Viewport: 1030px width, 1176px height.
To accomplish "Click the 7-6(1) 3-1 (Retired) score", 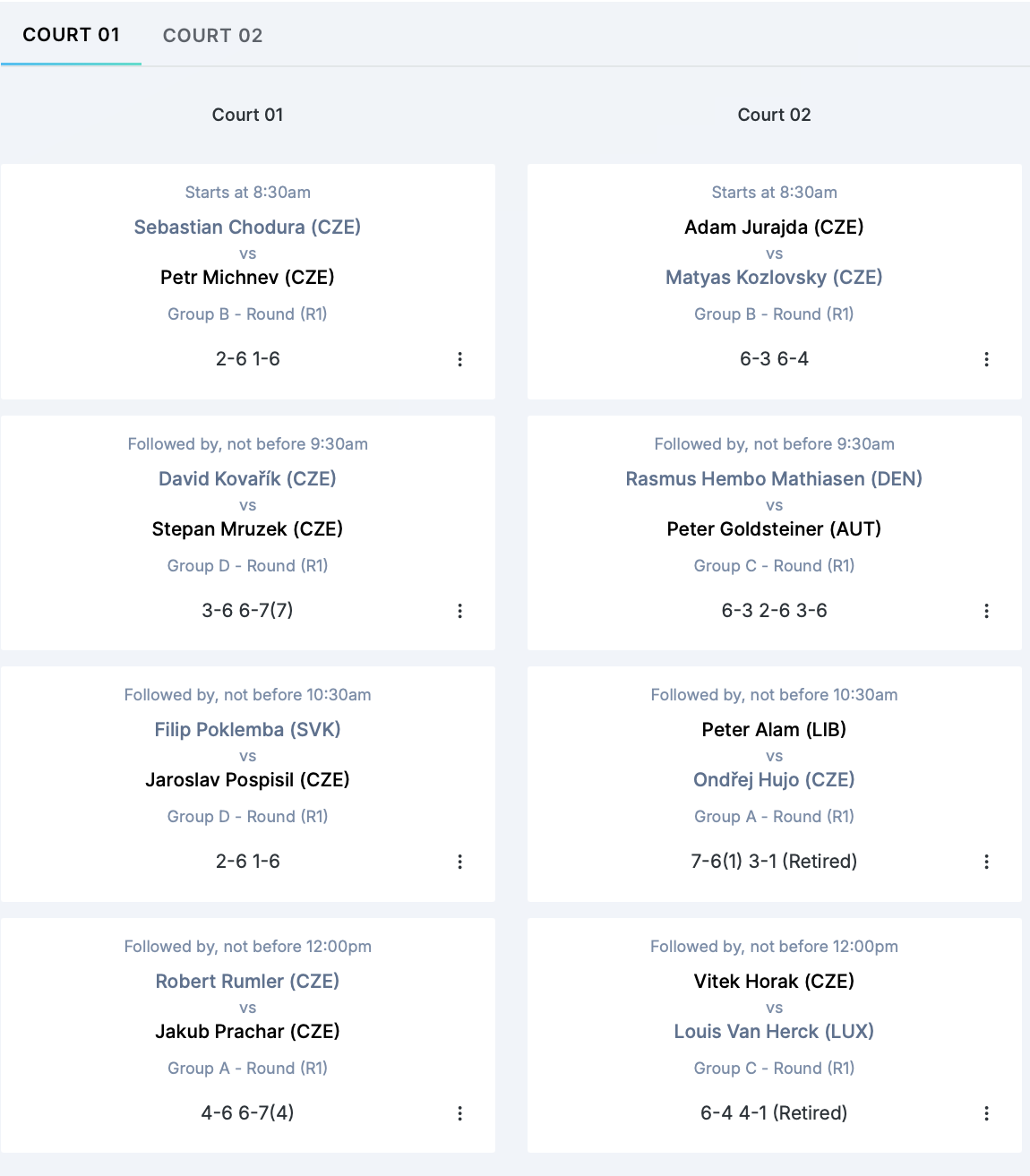I will [x=774, y=862].
